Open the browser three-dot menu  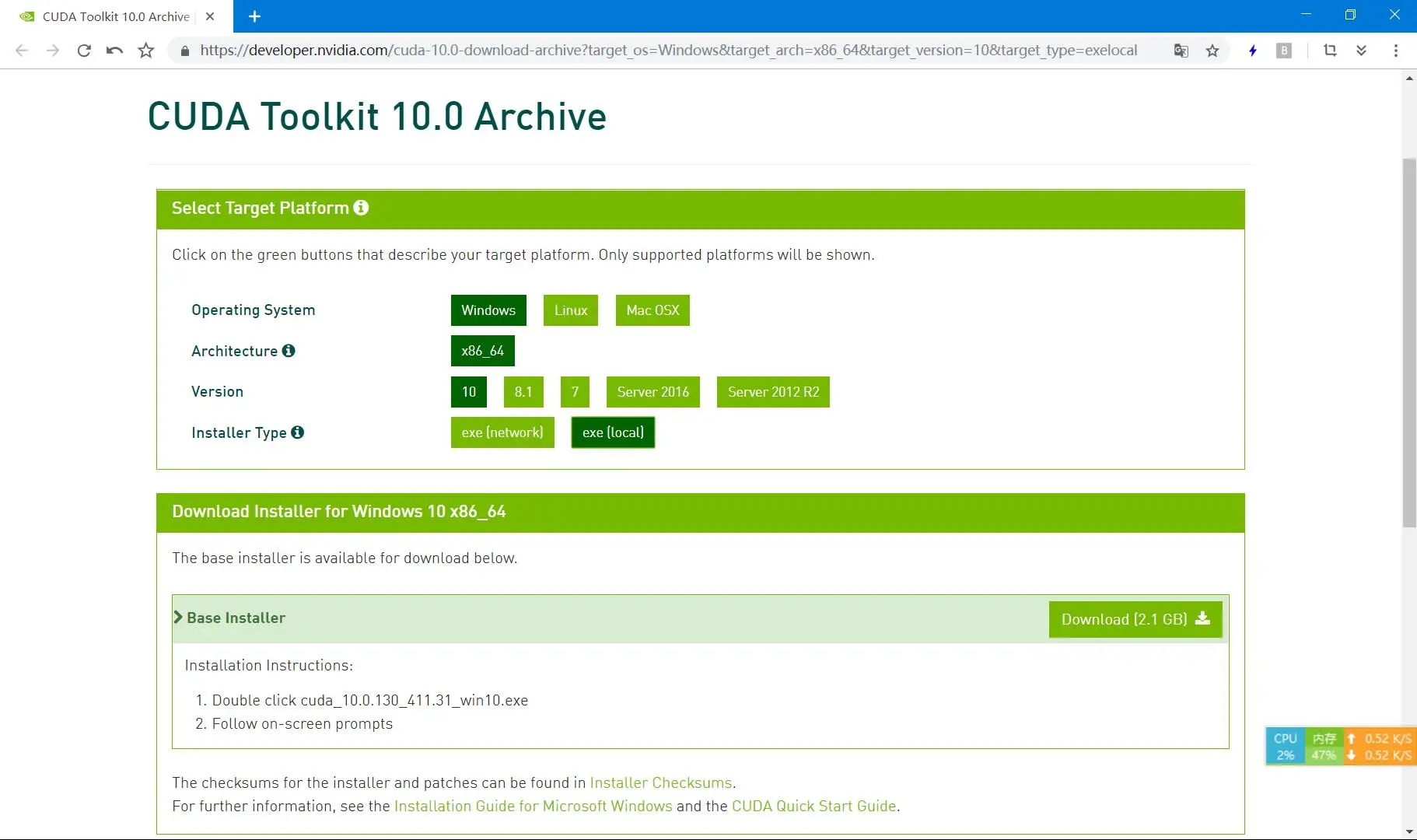[x=1396, y=51]
